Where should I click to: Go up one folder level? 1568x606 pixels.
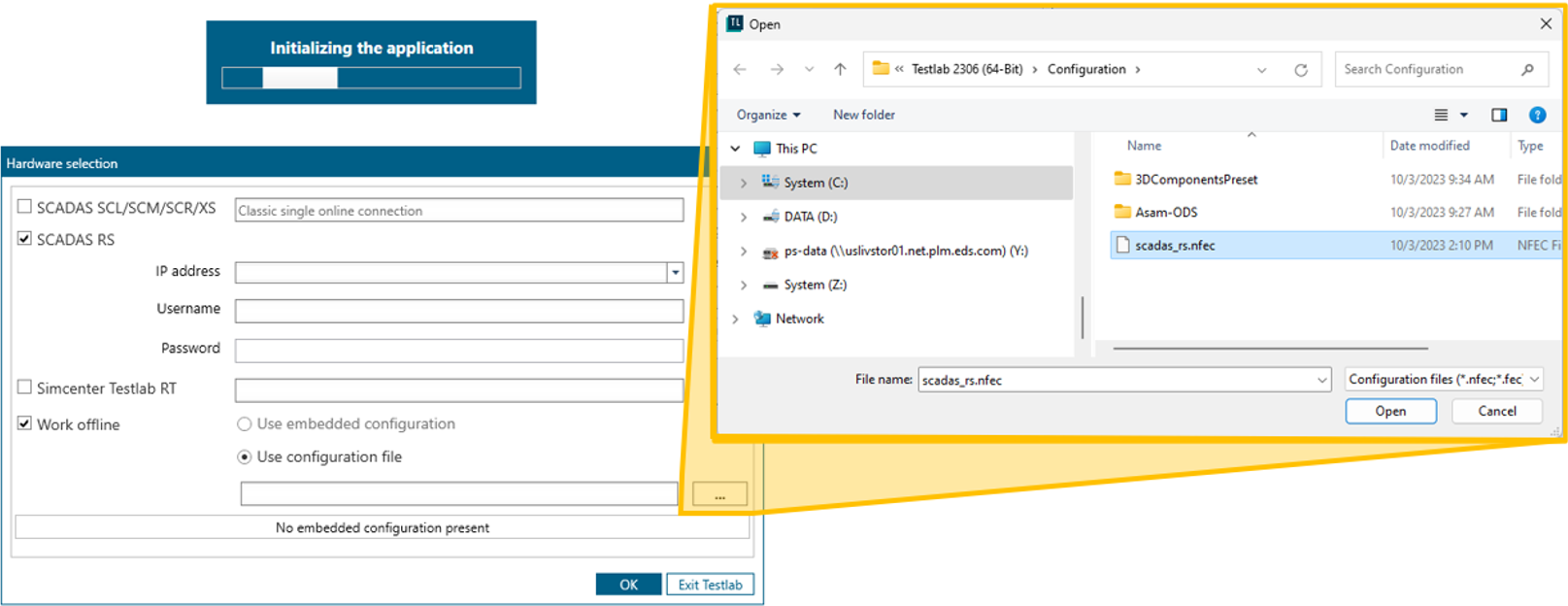[840, 69]
